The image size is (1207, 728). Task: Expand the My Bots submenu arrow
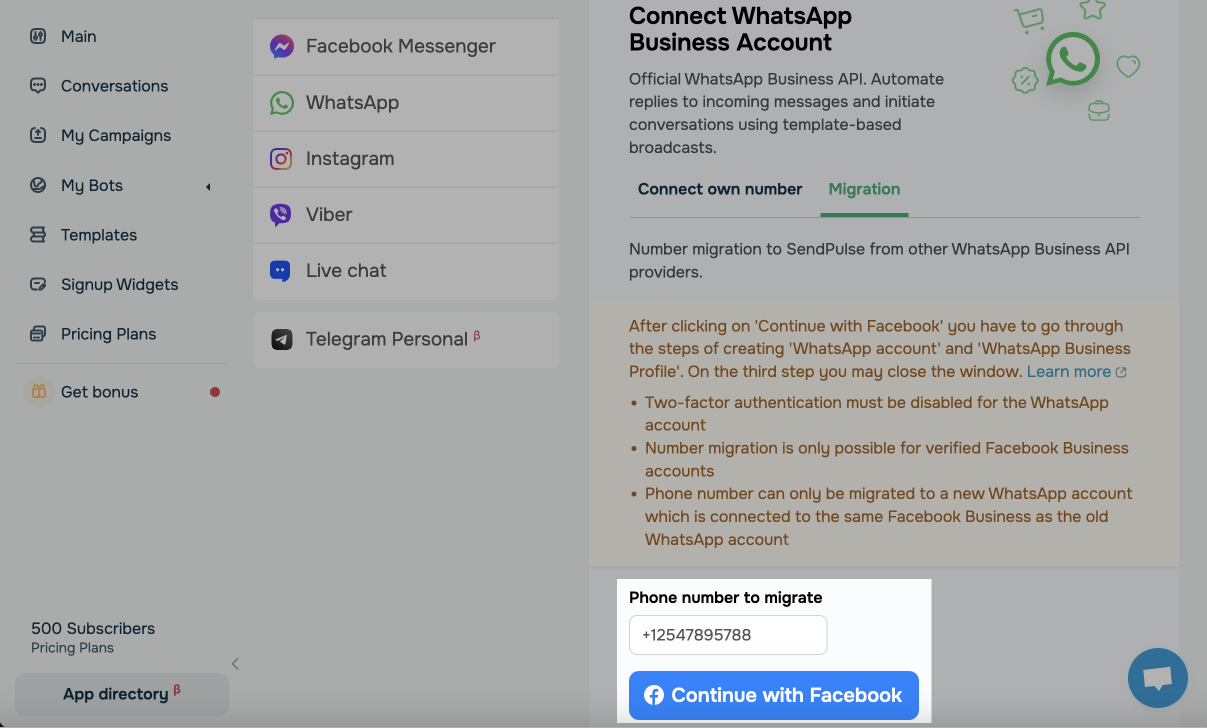click(x=208, y=186)
